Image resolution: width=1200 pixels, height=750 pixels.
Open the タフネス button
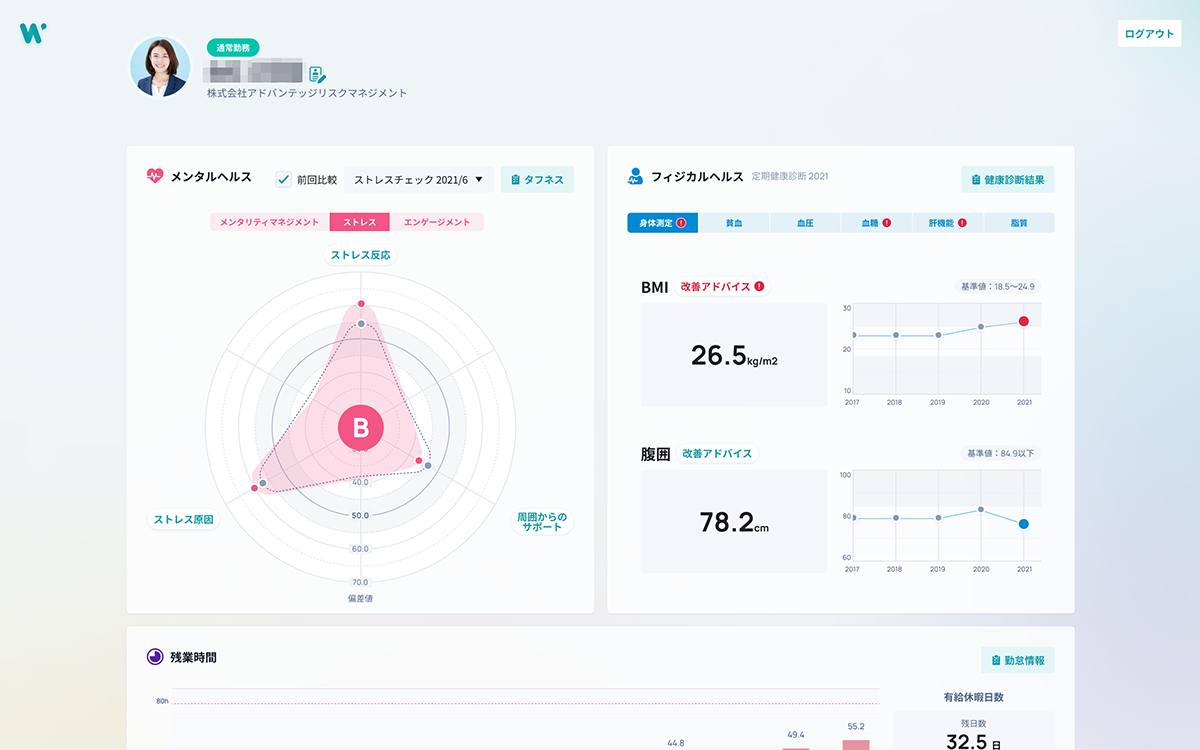tap(537, 180)
